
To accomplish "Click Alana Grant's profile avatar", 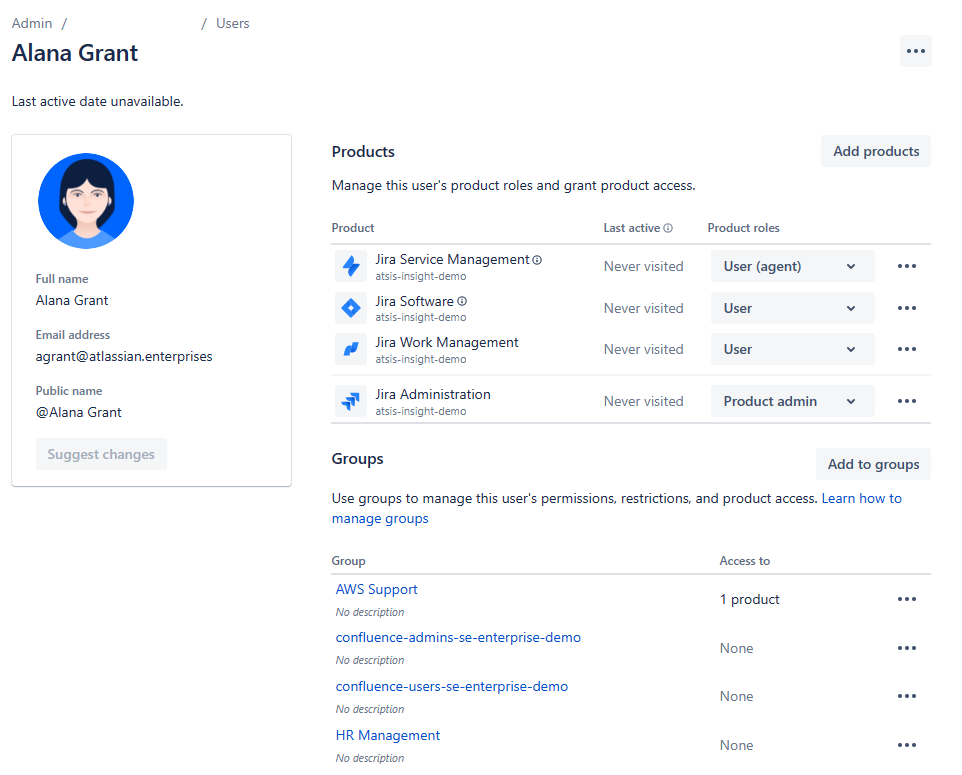I will click(86, 201).
